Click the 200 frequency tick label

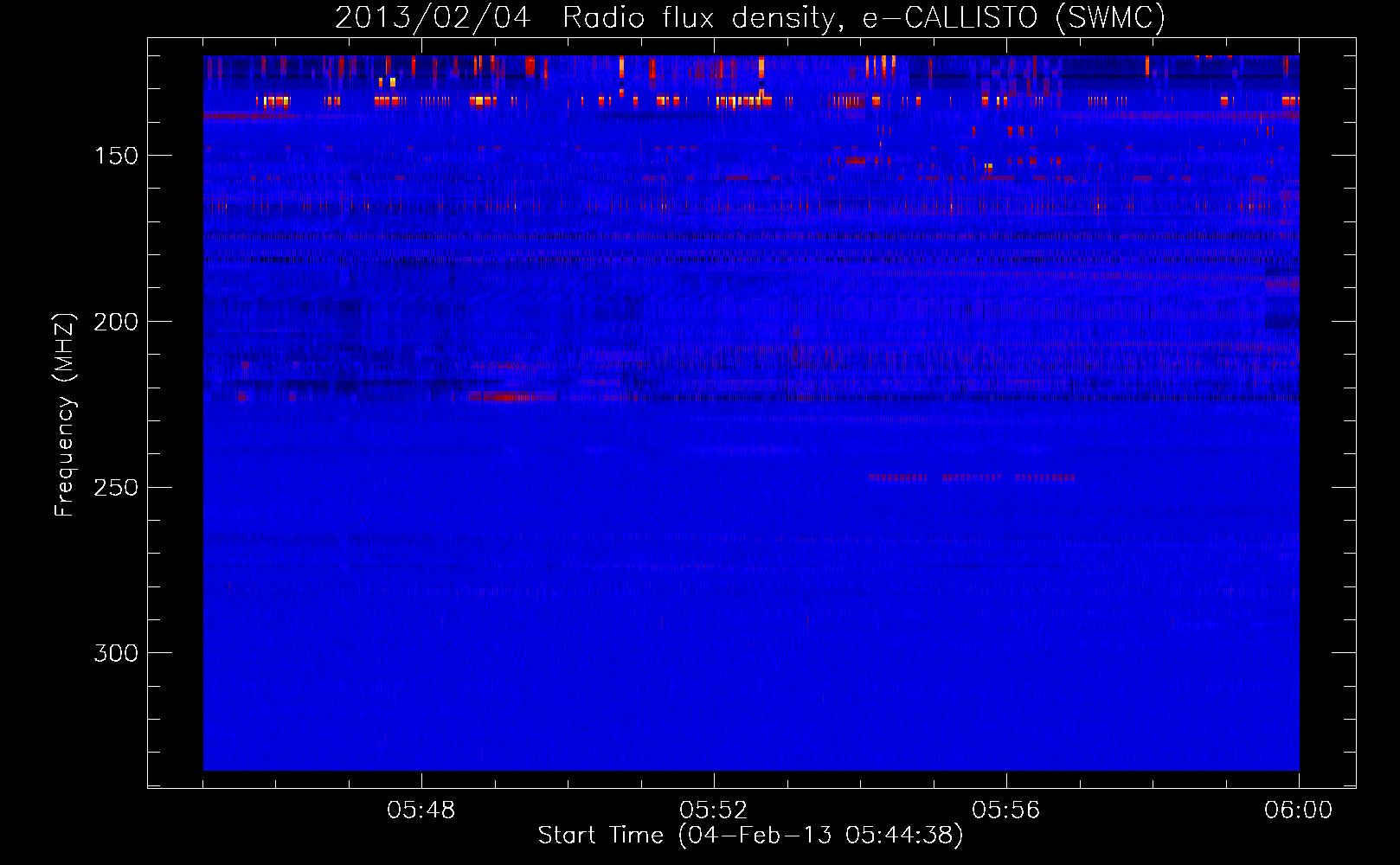point(116,322)
